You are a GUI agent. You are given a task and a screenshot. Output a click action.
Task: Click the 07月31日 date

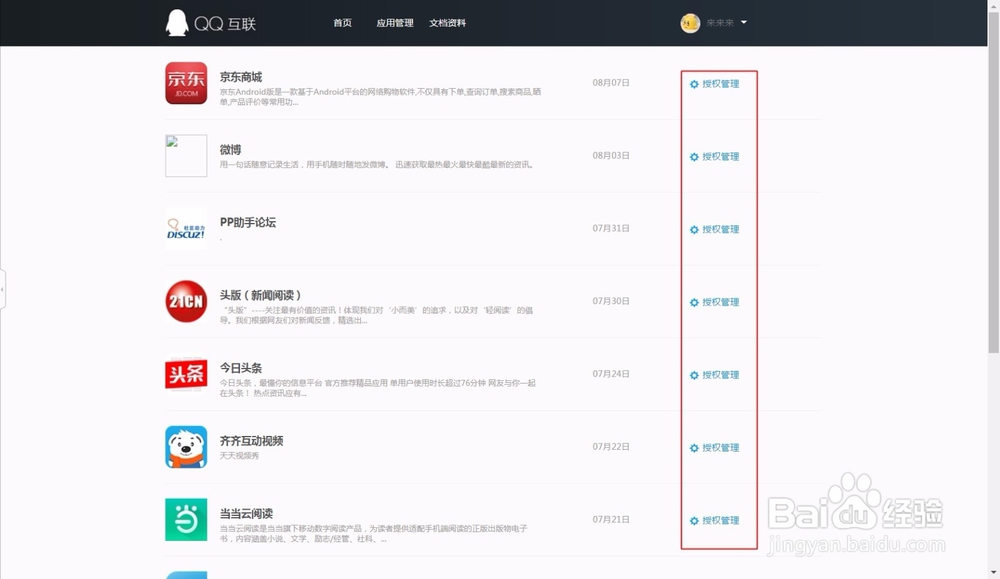pyautogui.click(x=611, y=228)
